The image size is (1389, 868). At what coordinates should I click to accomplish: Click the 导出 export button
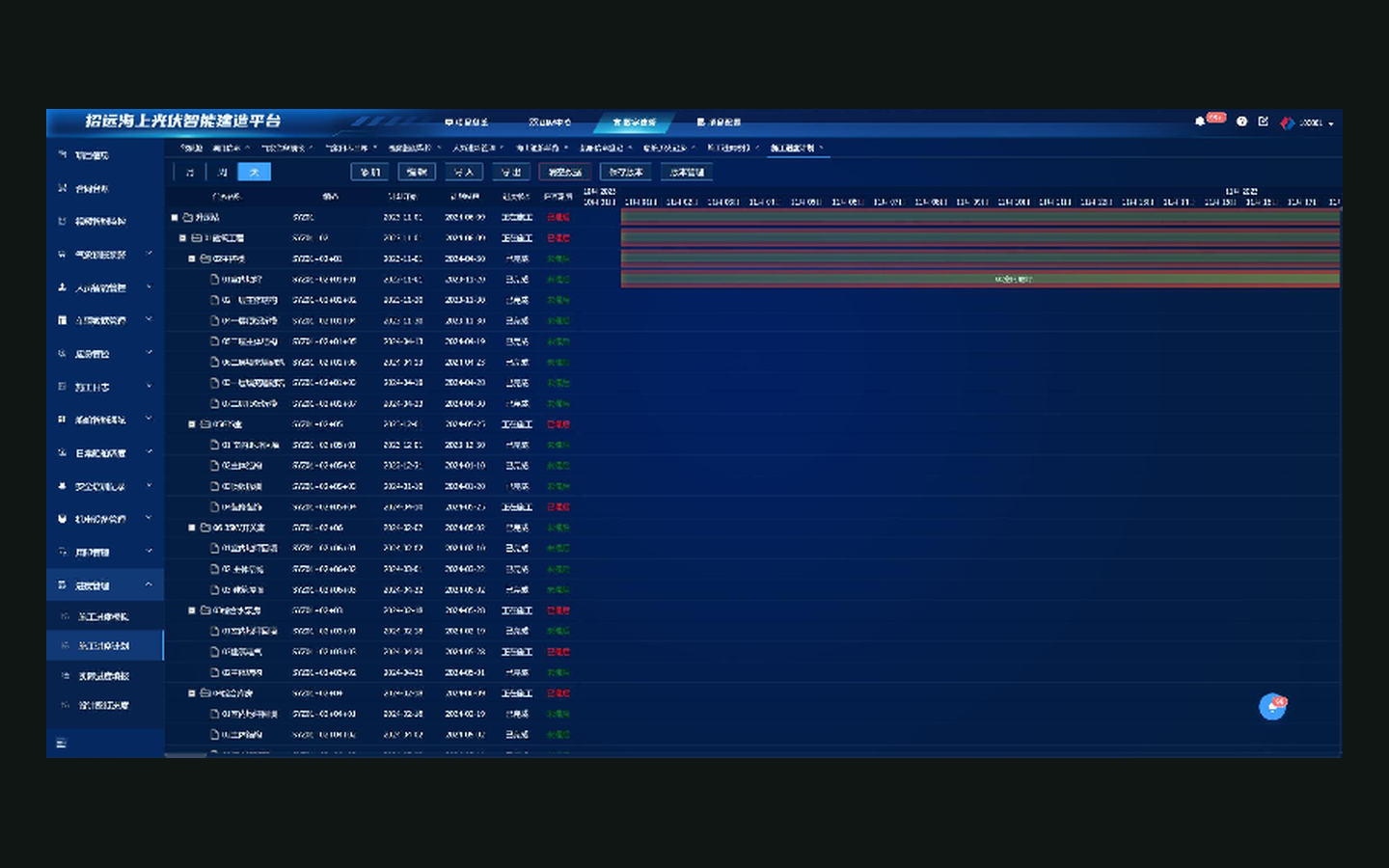(511, 172)
